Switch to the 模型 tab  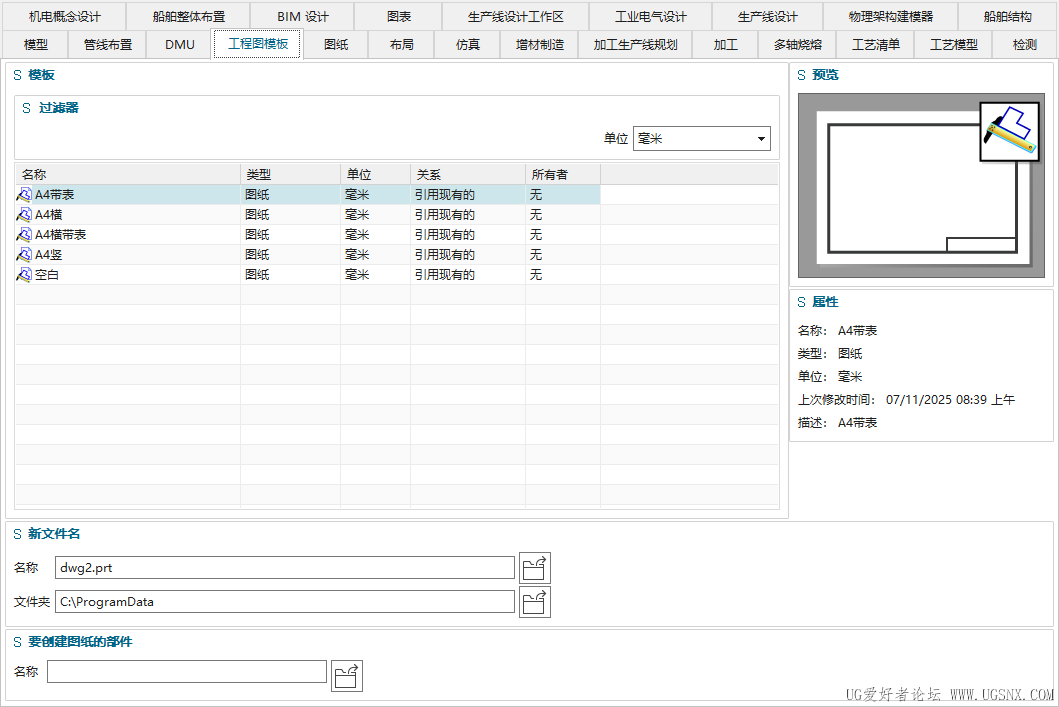tap(35, 45)
